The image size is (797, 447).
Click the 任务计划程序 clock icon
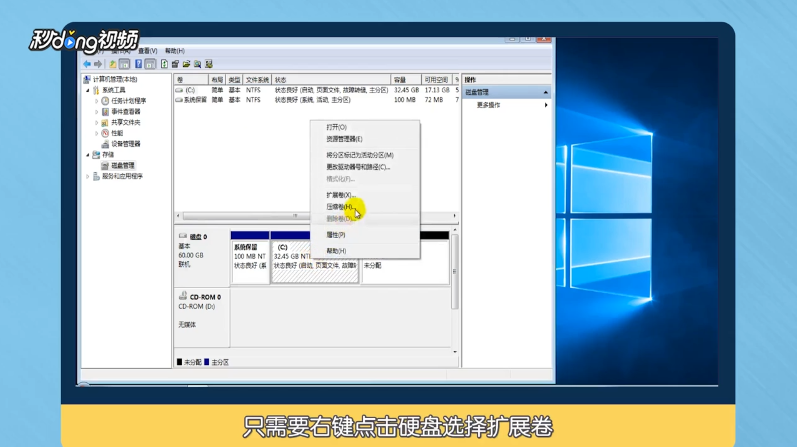pyautogui.click(x=105, y=101)
